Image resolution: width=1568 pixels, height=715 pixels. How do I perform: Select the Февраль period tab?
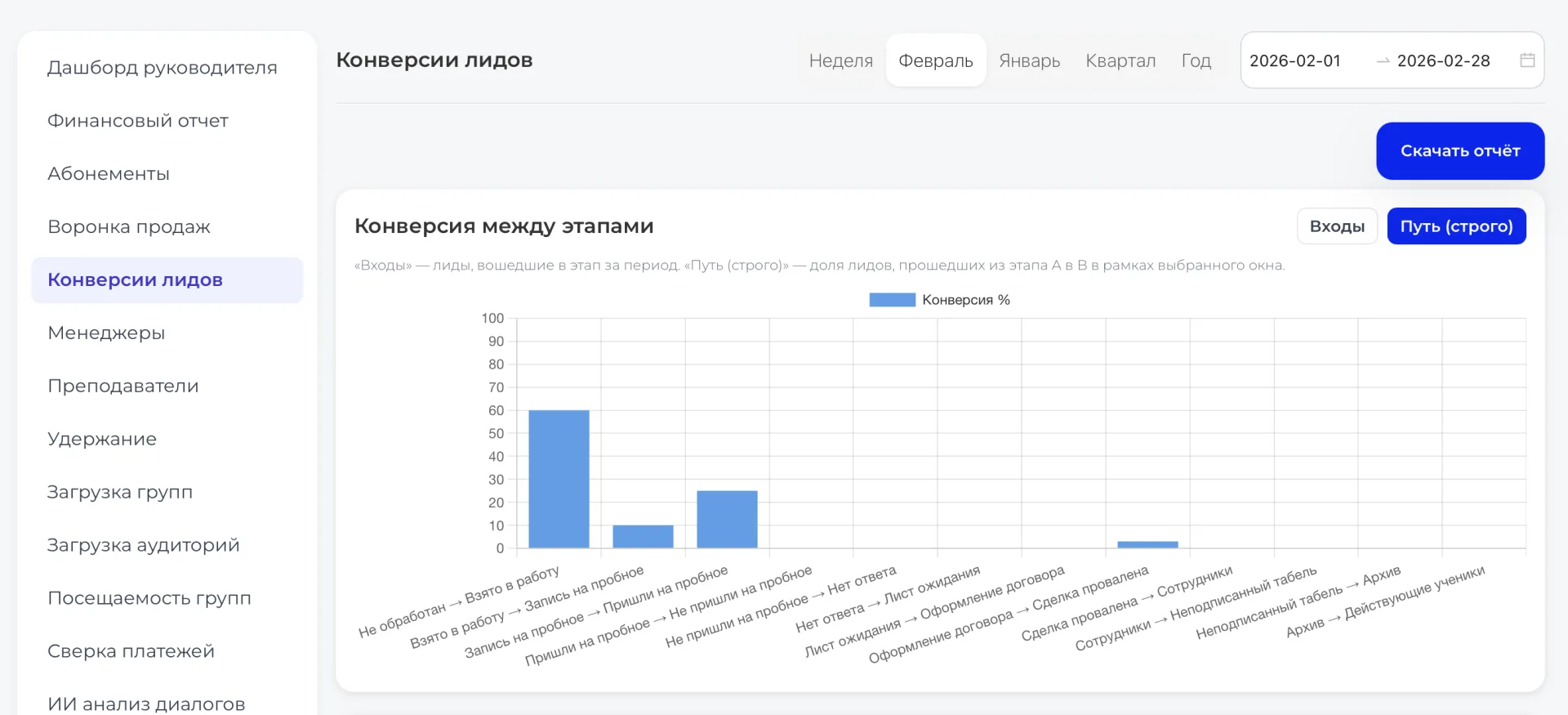click(936, 60)
